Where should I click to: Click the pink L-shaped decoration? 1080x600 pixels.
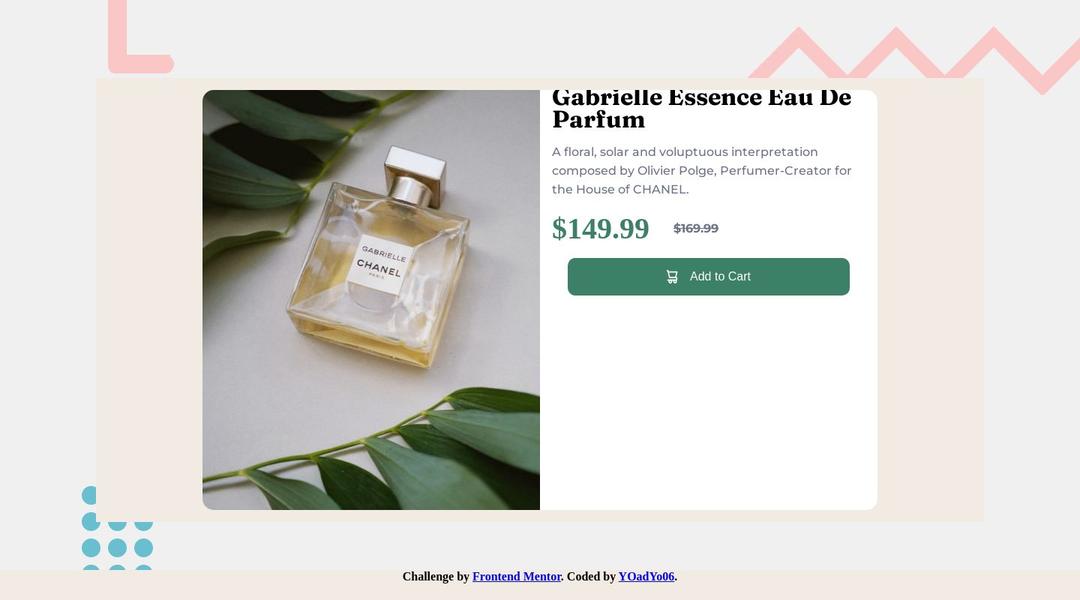click(140, 37)
